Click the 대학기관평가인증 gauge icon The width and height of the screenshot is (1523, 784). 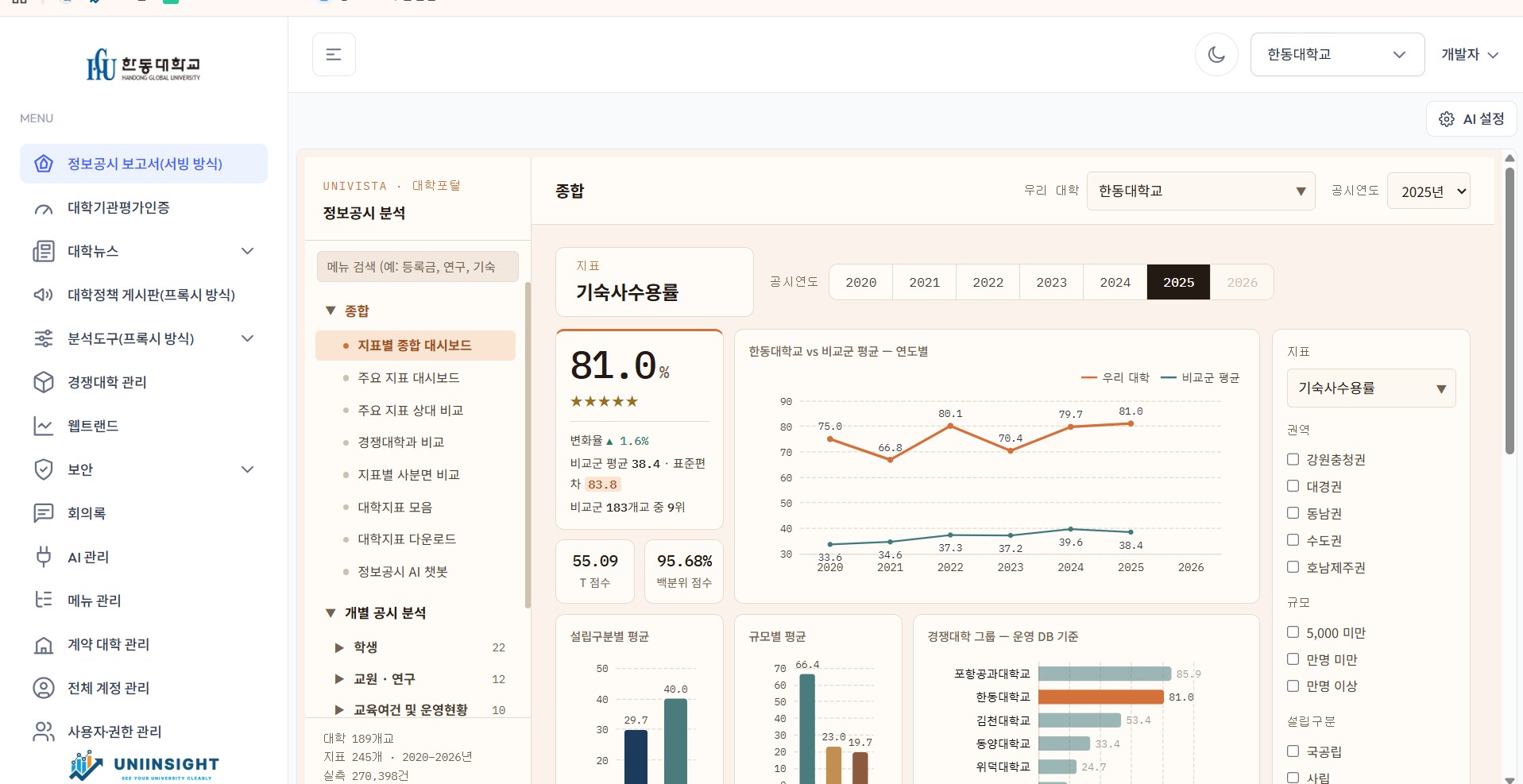tap(44, 208)
